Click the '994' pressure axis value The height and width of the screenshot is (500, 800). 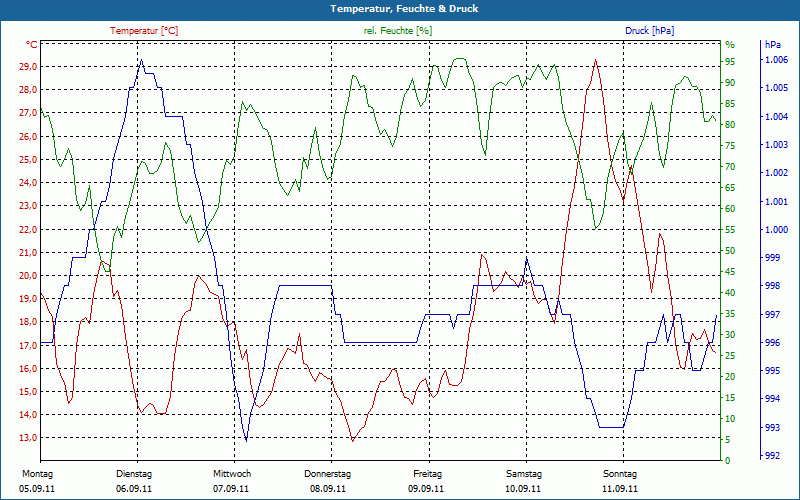point(772,398)
